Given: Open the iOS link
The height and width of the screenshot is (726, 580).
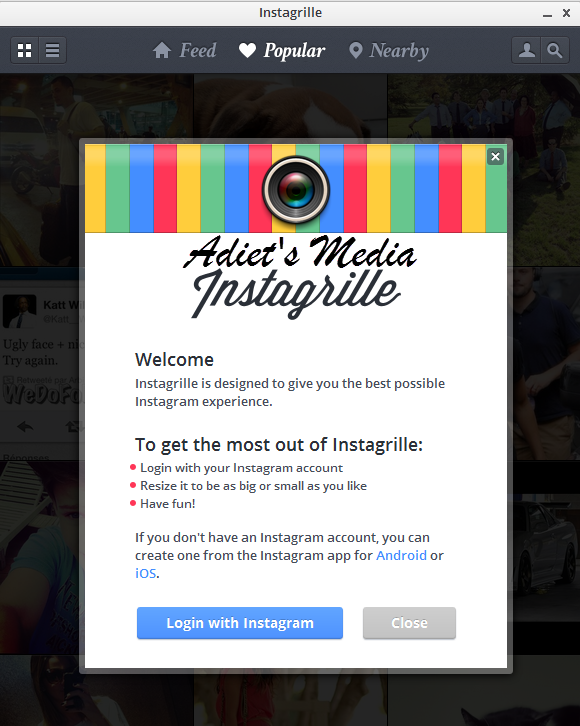Looking at the screenshot, I should point(145,573).
